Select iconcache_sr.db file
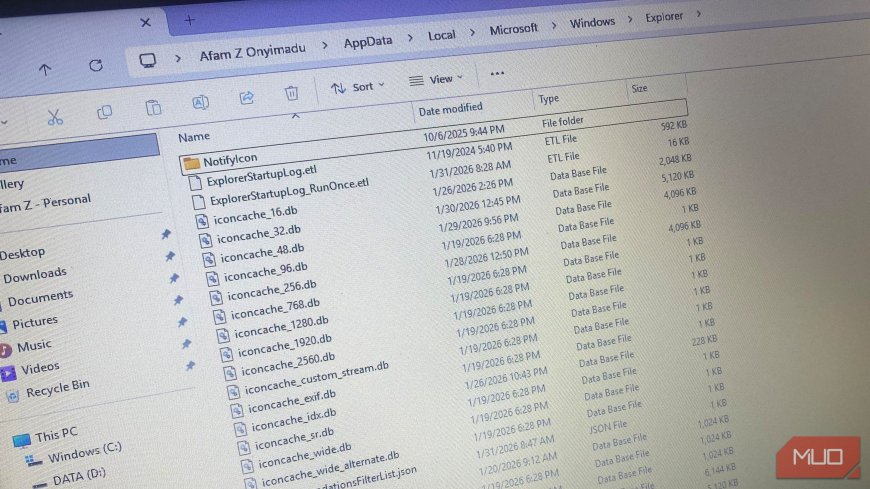 (294, 438)
